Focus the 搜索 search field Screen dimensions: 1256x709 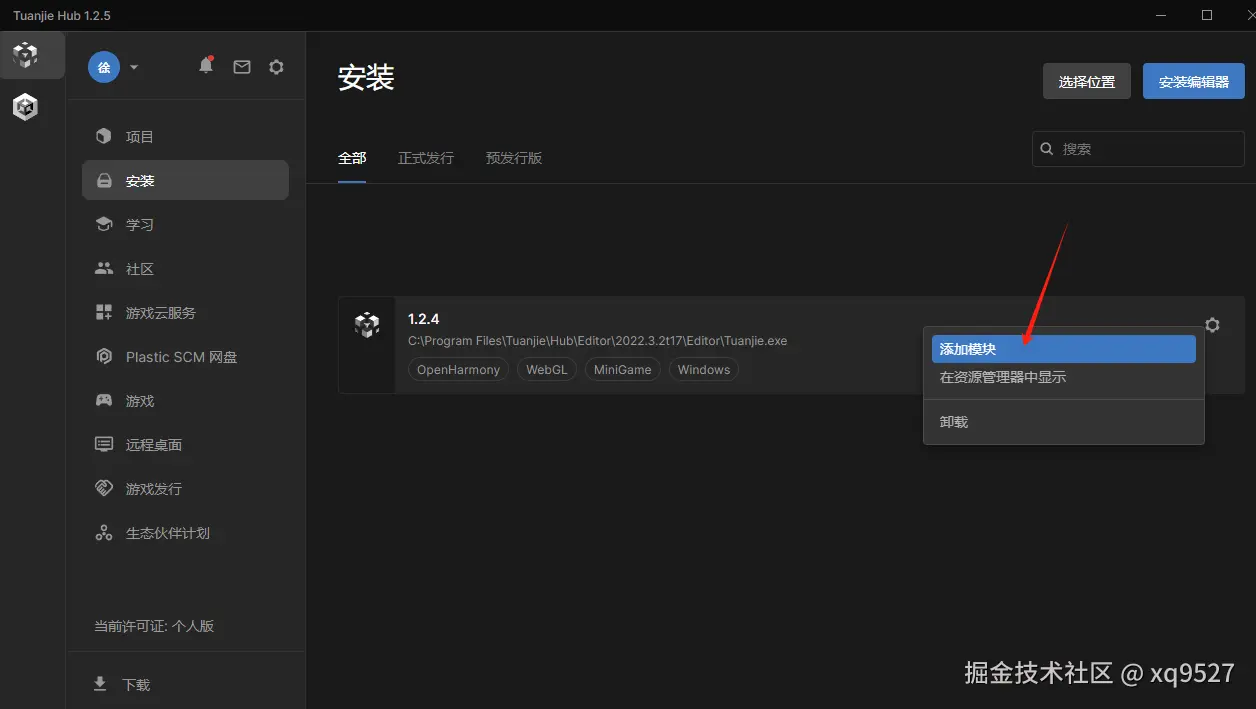click(x=1138, y=149)
